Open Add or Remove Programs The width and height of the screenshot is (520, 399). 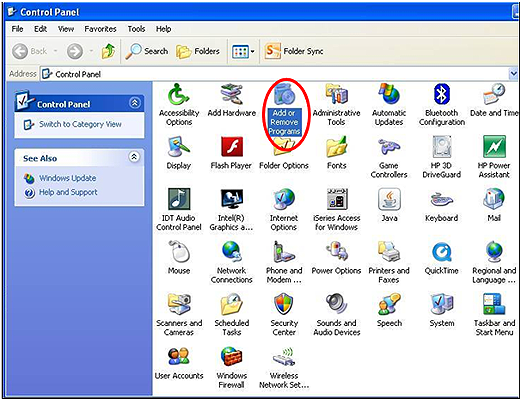coord(284,109)
